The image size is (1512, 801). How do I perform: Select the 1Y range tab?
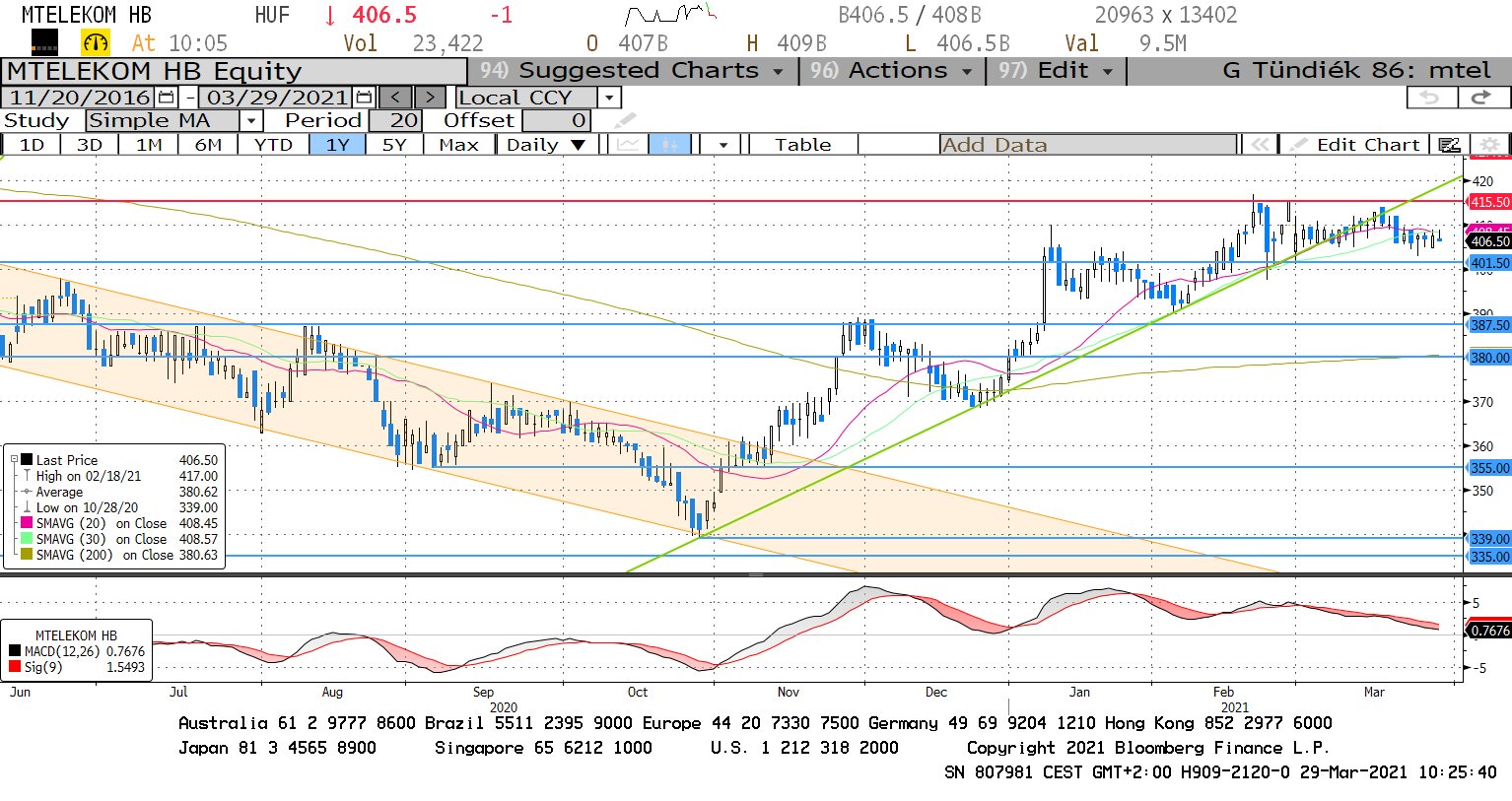click(338, 145)
